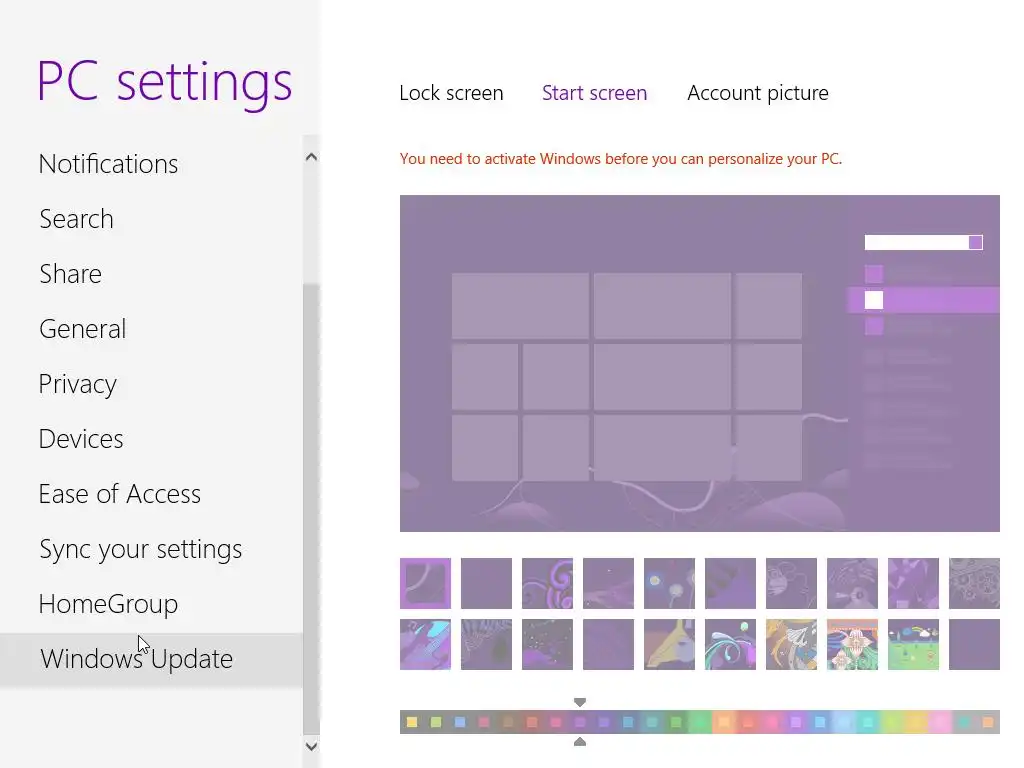The image size is (1024, 768).
Task: Pick the highlighted curved-line background thumbnail
Action: tap(425, 583)
